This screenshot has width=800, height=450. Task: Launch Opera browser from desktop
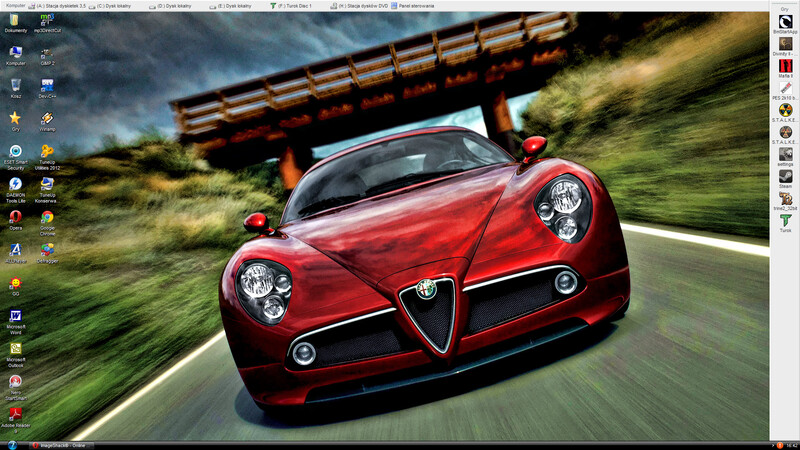pyautogui.click(x=15, y=217)
